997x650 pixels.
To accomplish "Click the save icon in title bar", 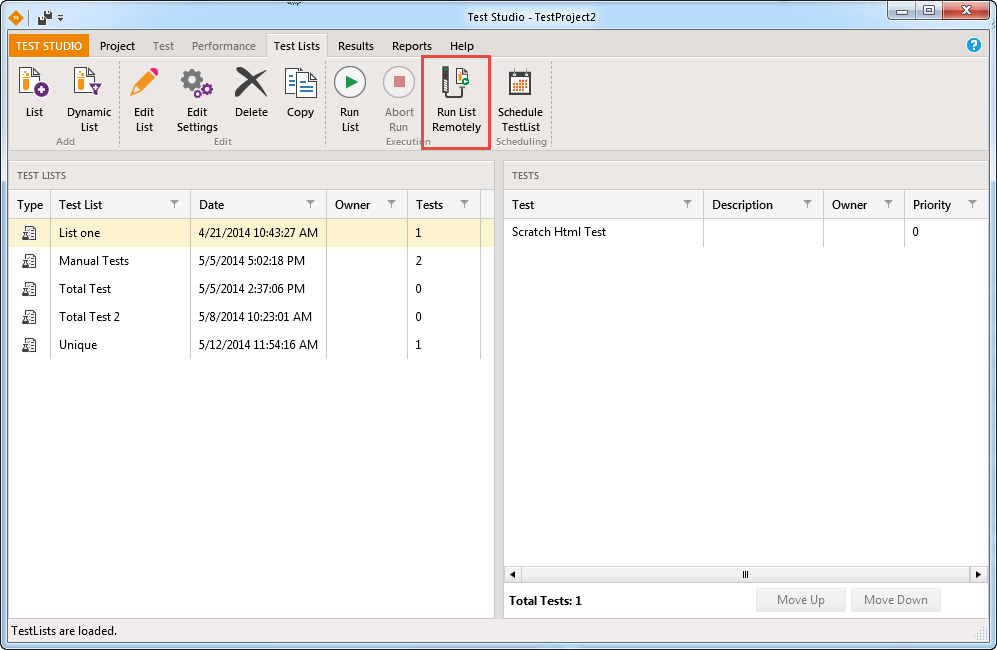I will tap(45, 17).
